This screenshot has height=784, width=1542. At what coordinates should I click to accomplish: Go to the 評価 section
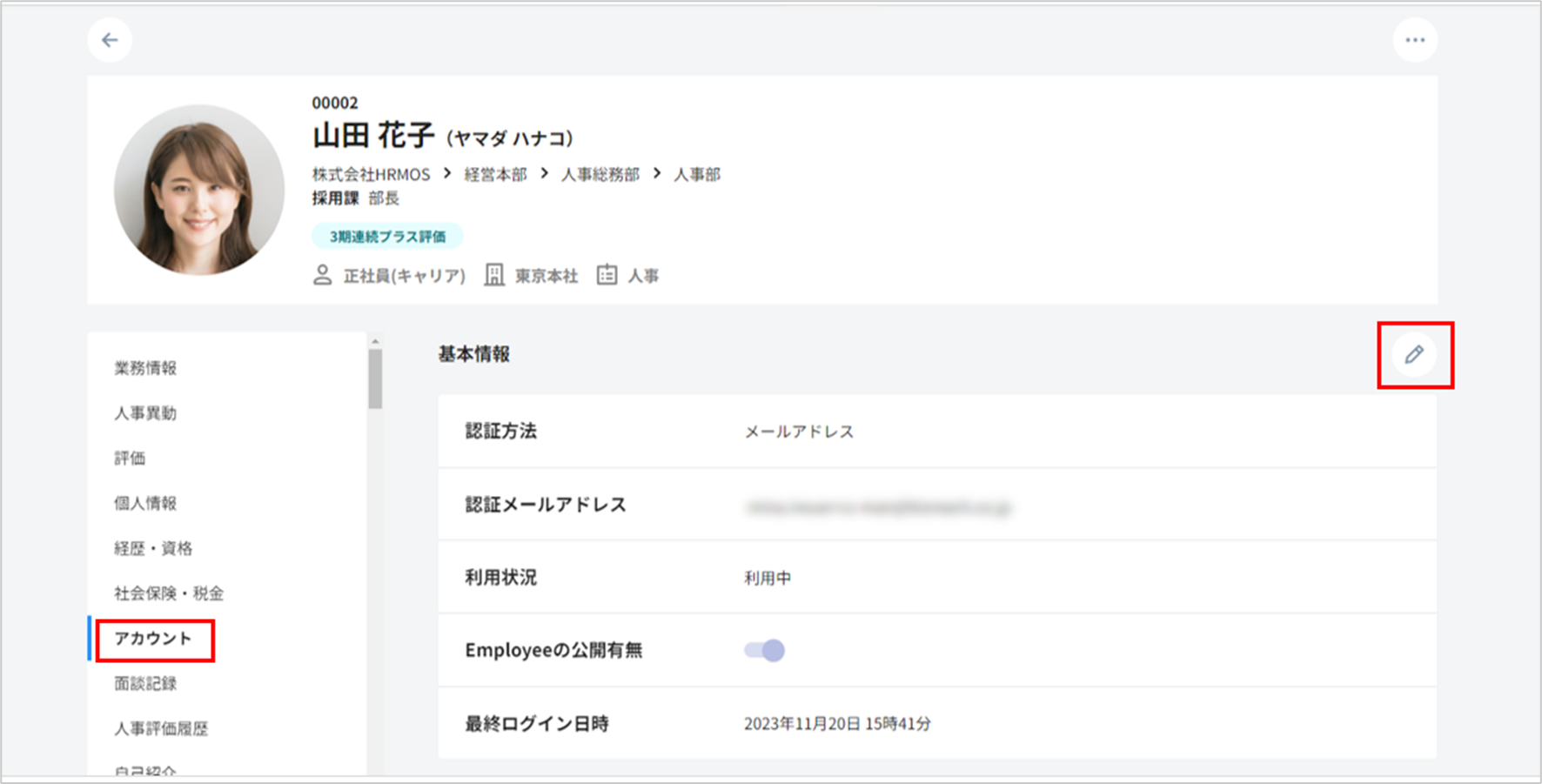pos(130,459)
